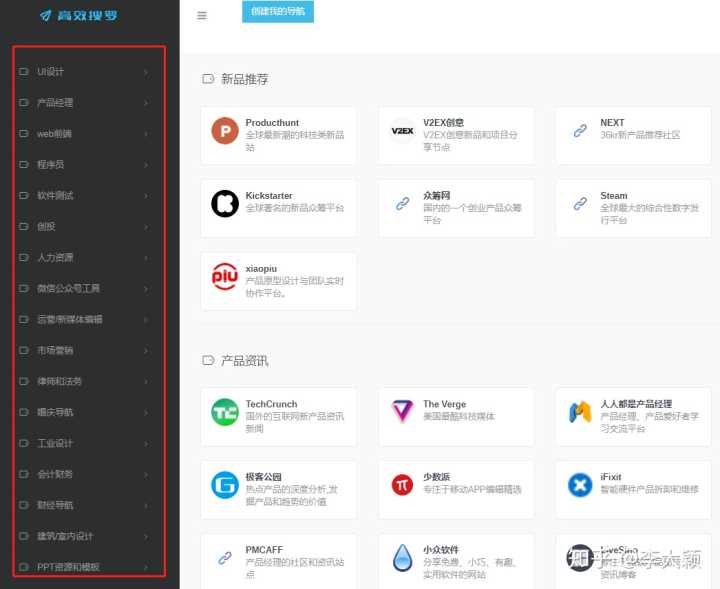Expand the web前端 category chevron
This screenshot has width=720, height=589.
tap(146, 134)
